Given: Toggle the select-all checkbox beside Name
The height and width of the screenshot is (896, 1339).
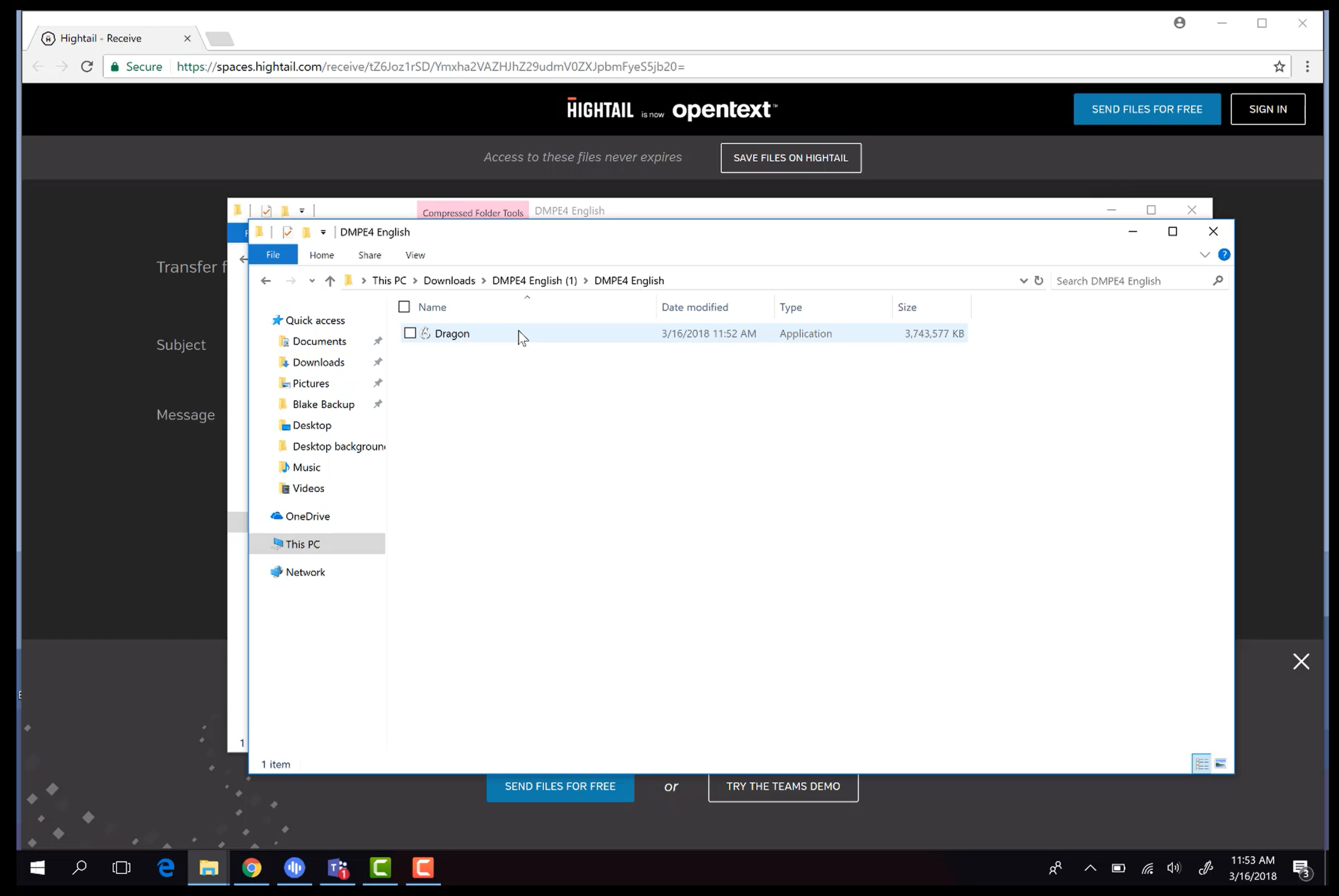Looking at the screenshot, I should coord(404,307).
